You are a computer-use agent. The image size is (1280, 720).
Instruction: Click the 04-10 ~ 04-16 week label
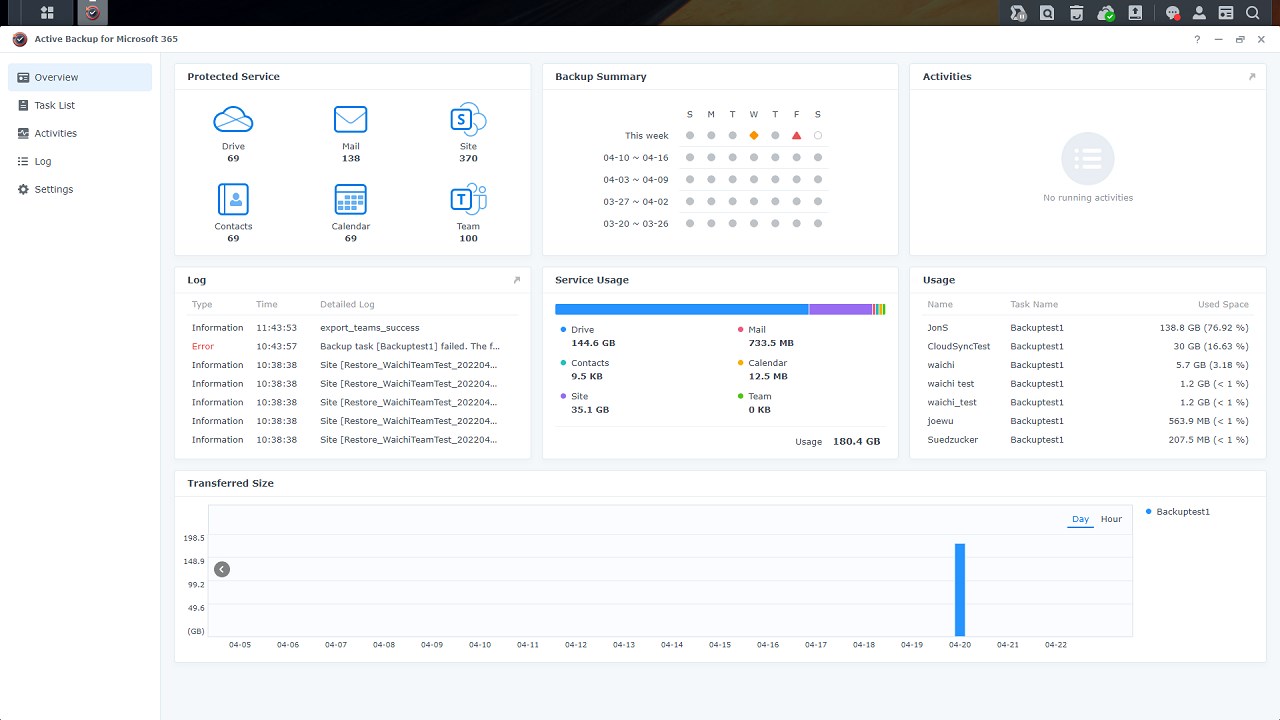[636, 158]
